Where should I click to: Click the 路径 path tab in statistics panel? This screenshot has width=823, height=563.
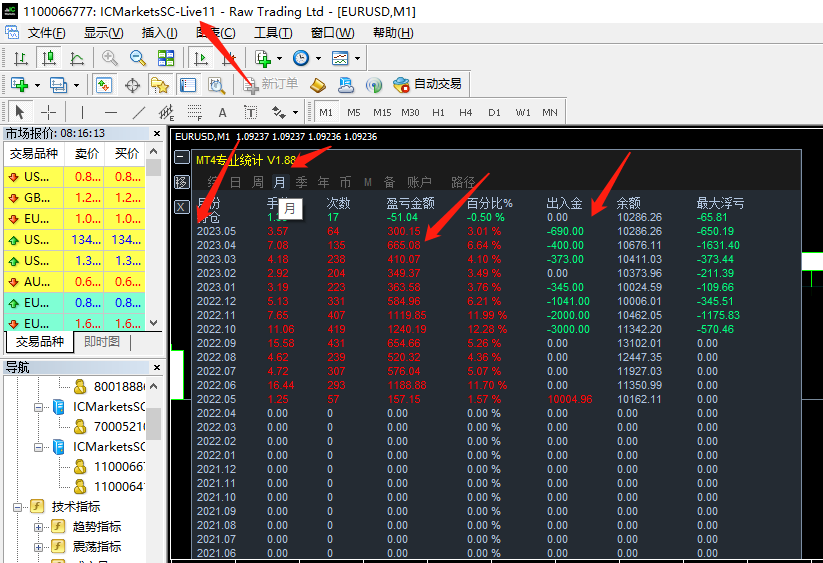click(x=463, y=182)
